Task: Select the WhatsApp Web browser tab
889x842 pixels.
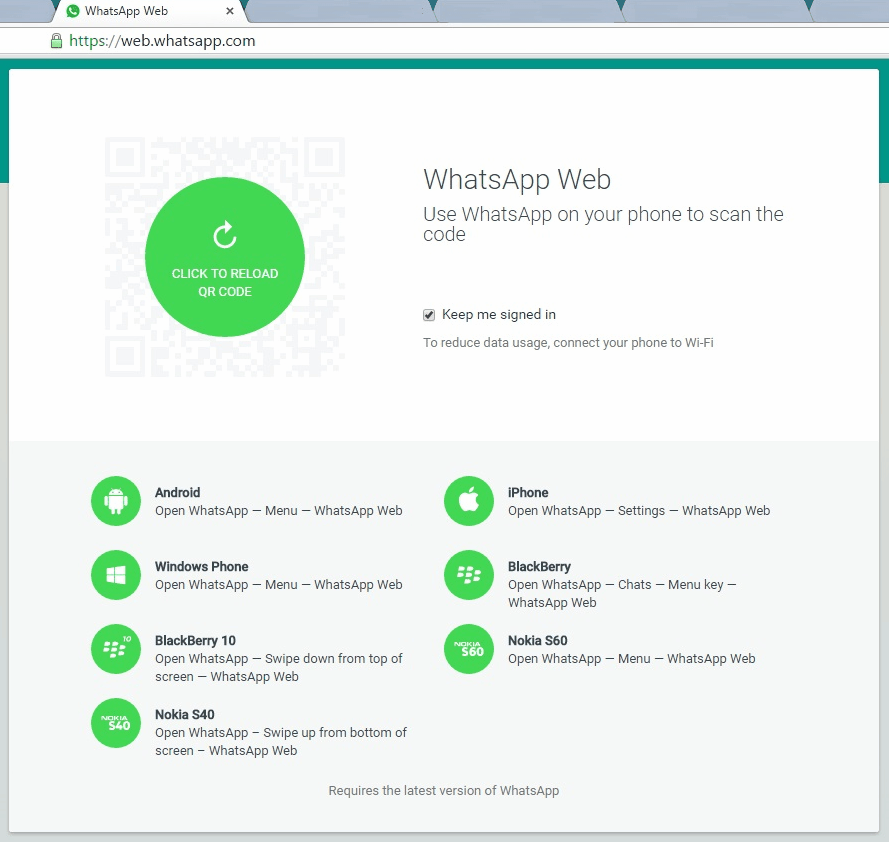Action: pos(149,11)
